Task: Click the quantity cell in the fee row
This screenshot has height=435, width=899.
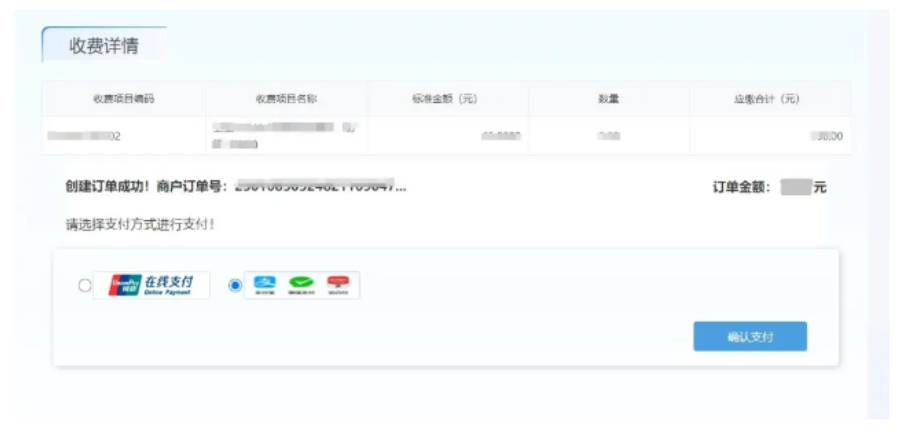Action: [608, 136]
